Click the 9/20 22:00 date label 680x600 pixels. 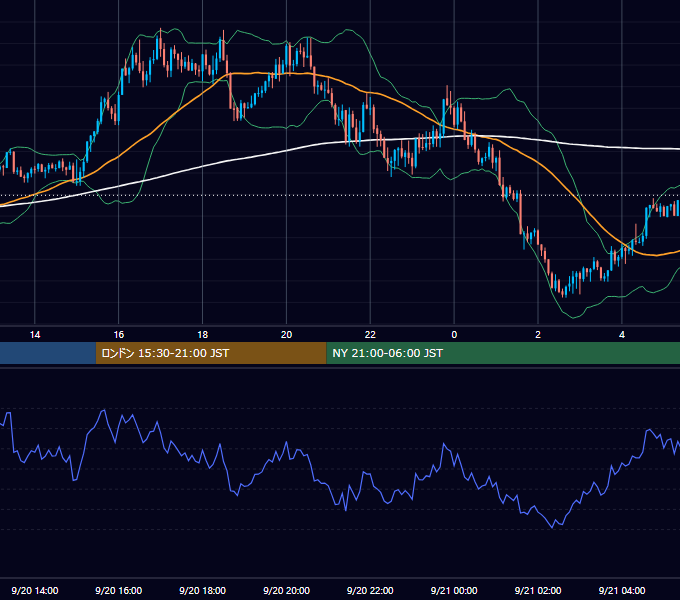click(x=370, y=590)
